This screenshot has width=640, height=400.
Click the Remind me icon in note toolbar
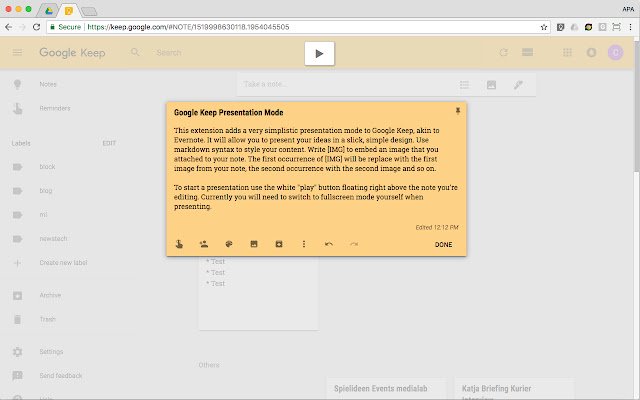pos(179,244)
